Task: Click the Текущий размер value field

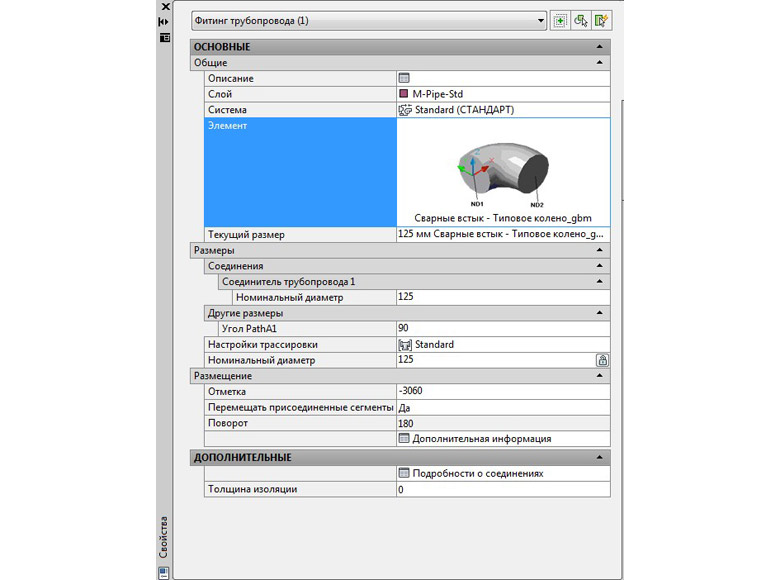Action: coord(503,234)
